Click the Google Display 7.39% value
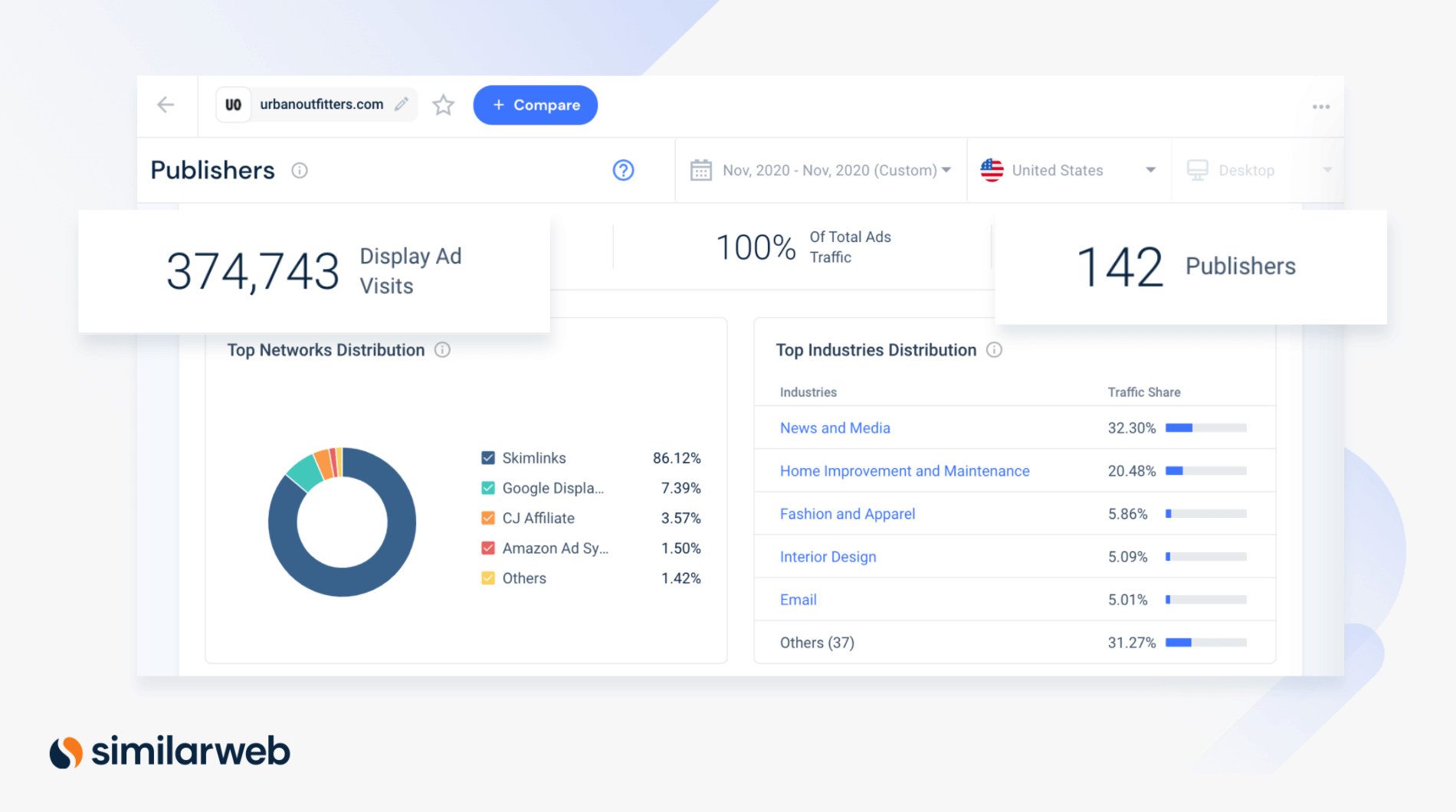Viewport: 1456px width, 812px height. tap(680, 488)
